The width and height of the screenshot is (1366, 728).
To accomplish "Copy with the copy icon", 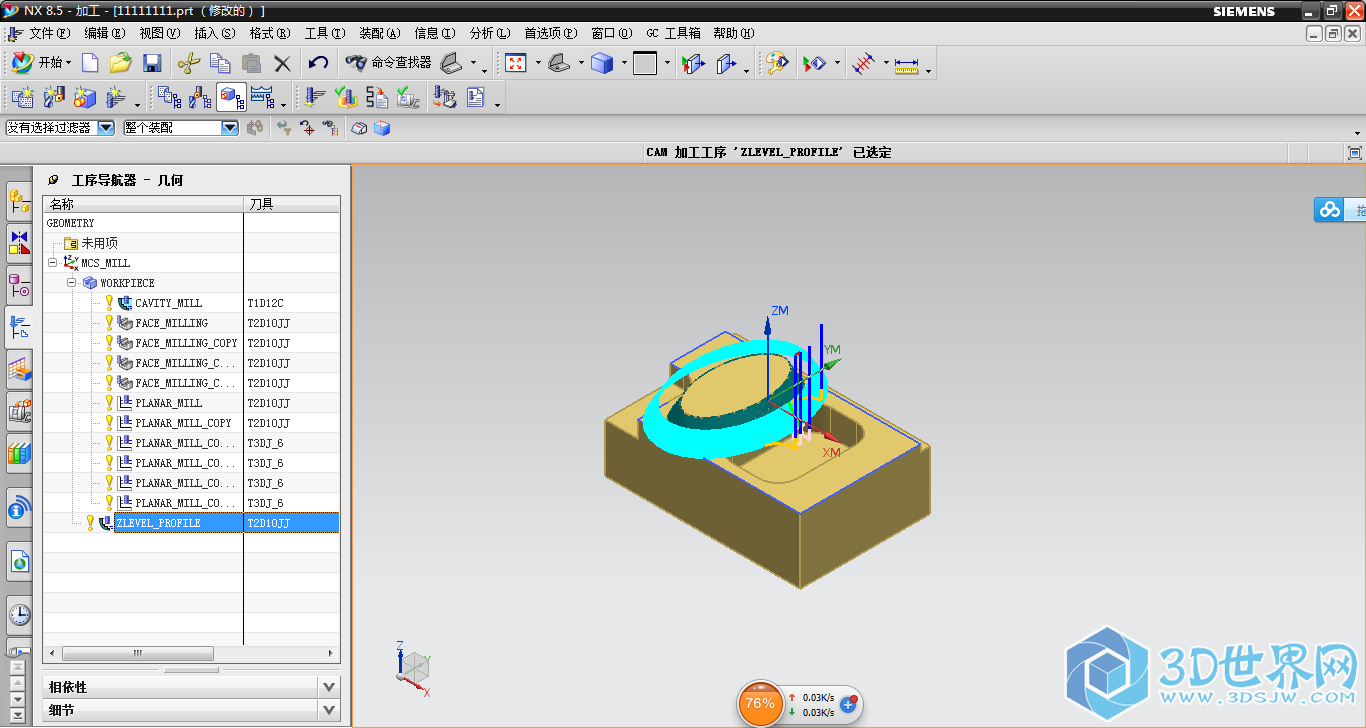I will [220, 63].
